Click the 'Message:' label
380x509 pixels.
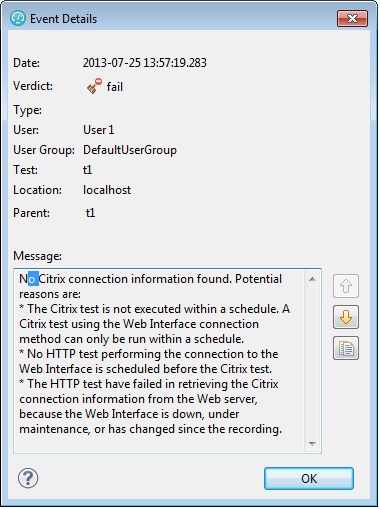[37, 256]
